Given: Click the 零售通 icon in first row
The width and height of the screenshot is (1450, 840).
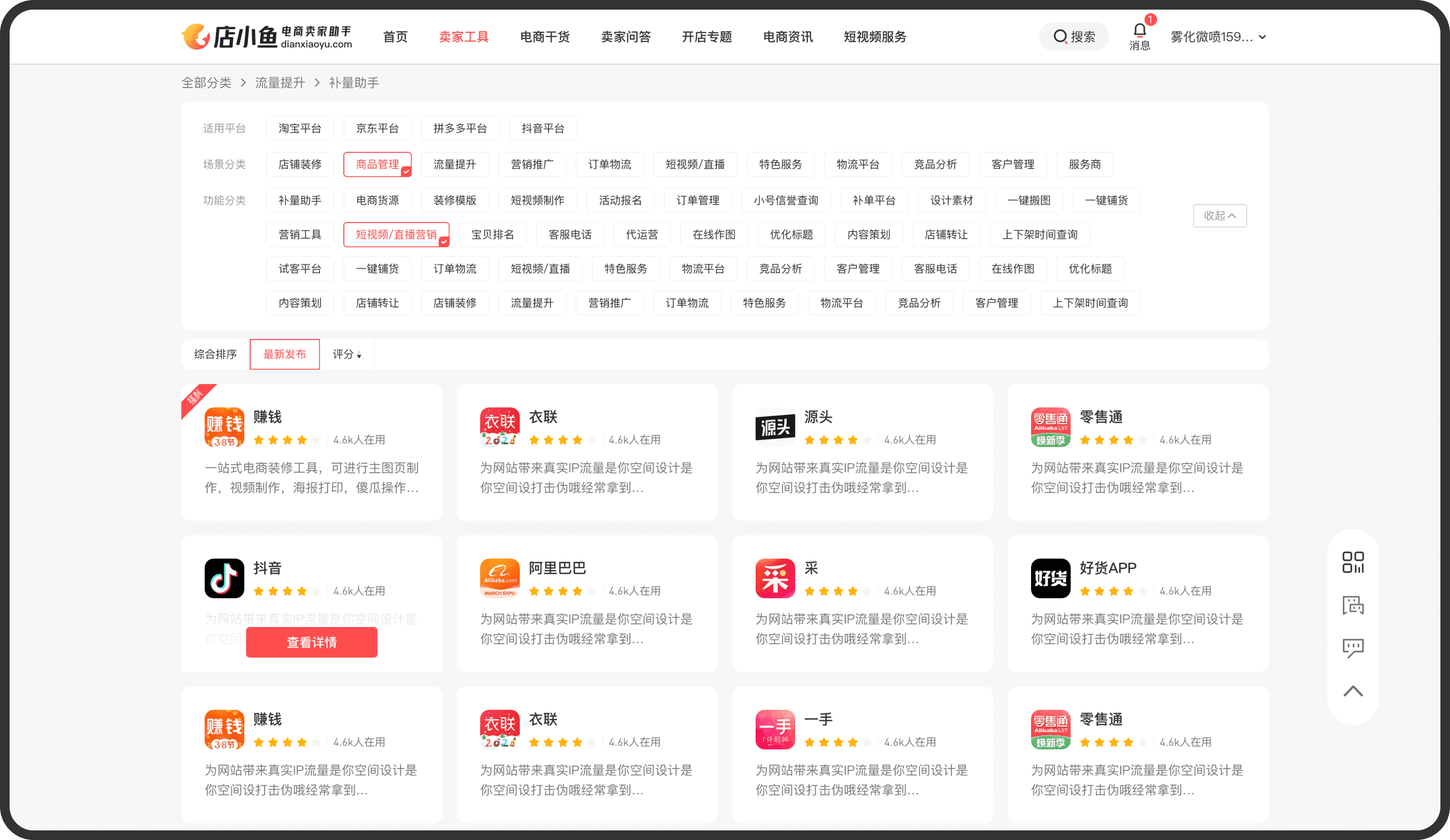Looking at the screenshot, I should 1051,427.
